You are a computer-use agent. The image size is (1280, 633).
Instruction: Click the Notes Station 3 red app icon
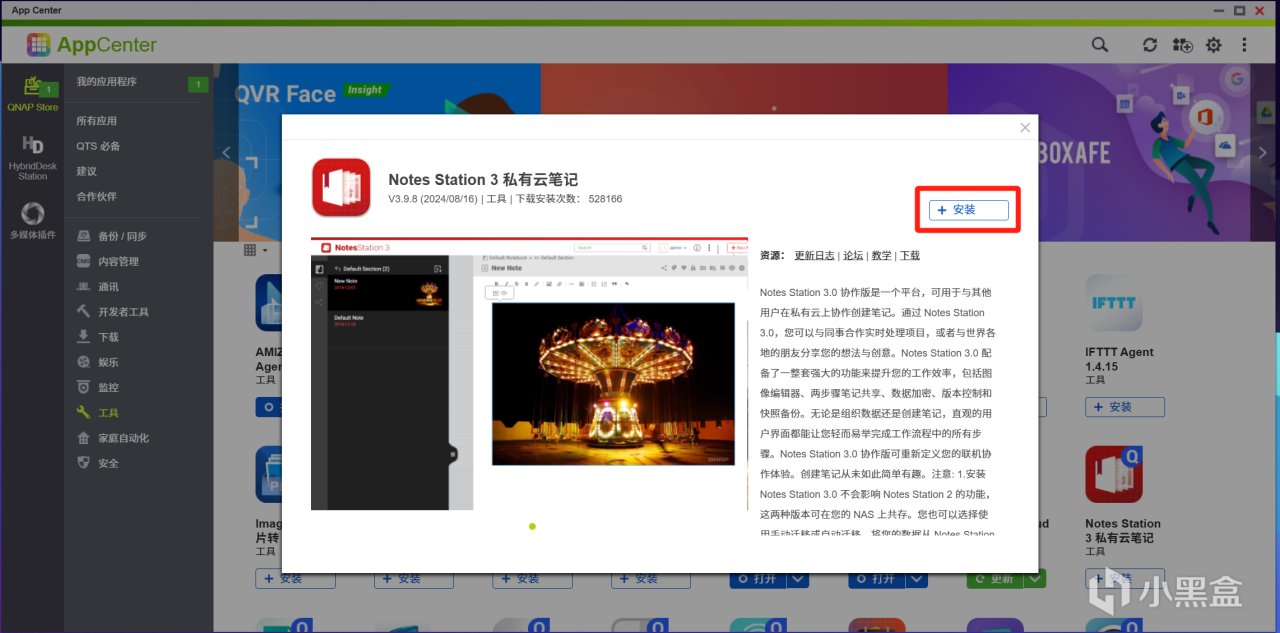pyautogui.click(x=341, y=187)
